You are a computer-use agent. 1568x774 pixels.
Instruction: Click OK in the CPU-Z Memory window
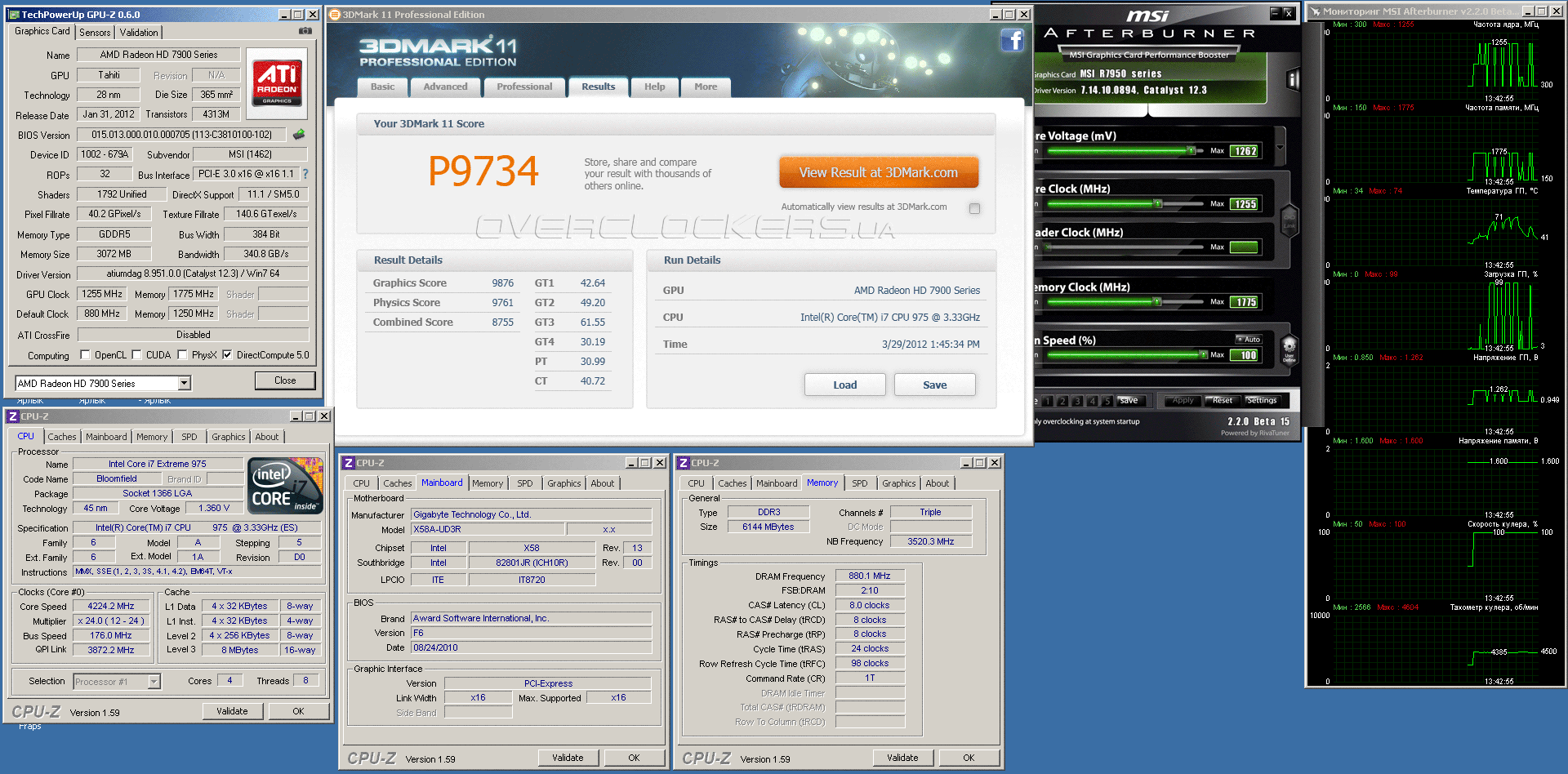[969, 758]
